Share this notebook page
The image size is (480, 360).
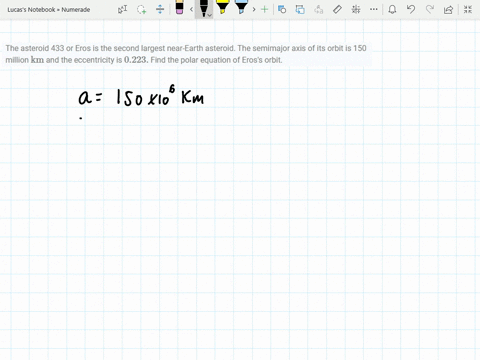[449, 9]
